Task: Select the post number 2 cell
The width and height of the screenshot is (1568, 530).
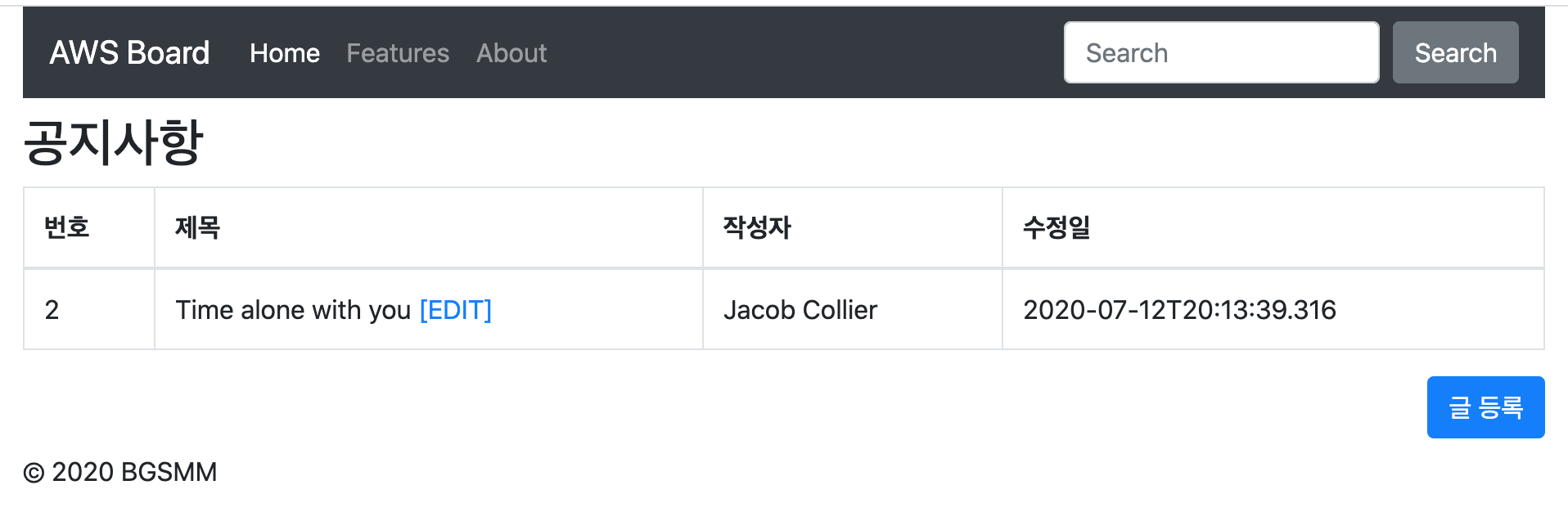Action: [x=52, y=310]
